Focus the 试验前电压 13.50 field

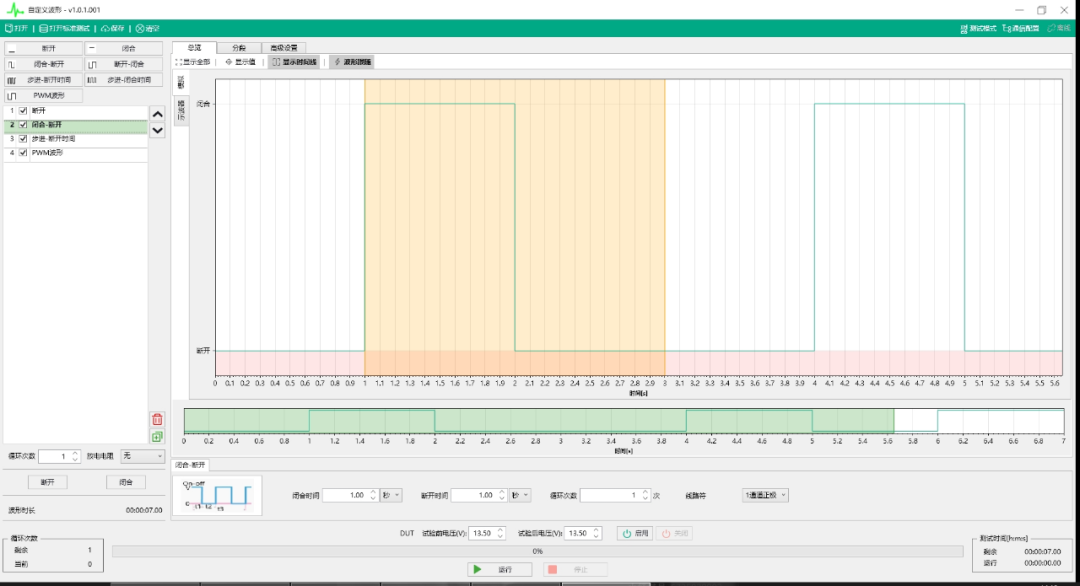482,533
